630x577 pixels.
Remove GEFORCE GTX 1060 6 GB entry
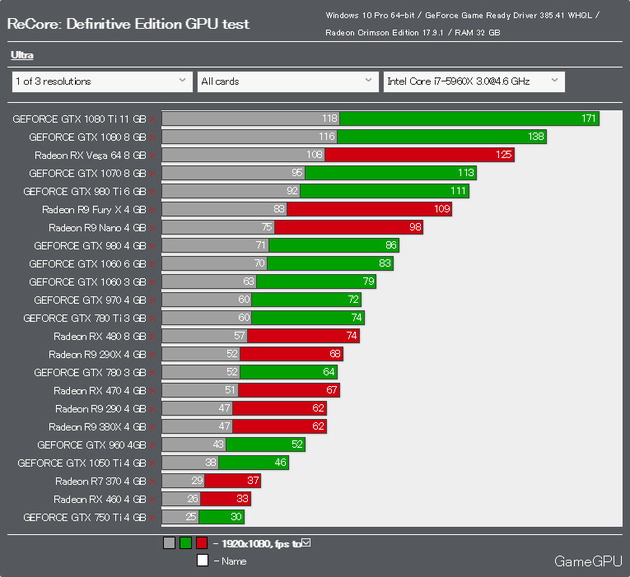pyautogui.click(x=152, y=264)
